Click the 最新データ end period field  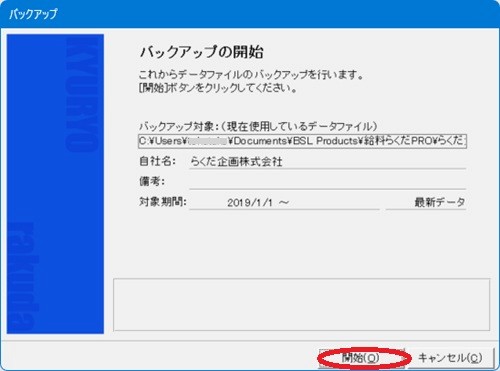(426, 203)
